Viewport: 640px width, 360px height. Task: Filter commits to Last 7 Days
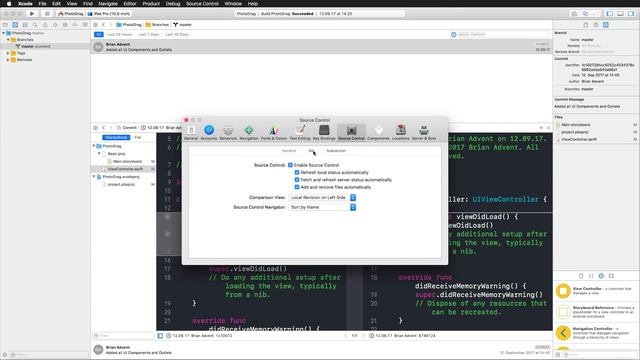149,35
